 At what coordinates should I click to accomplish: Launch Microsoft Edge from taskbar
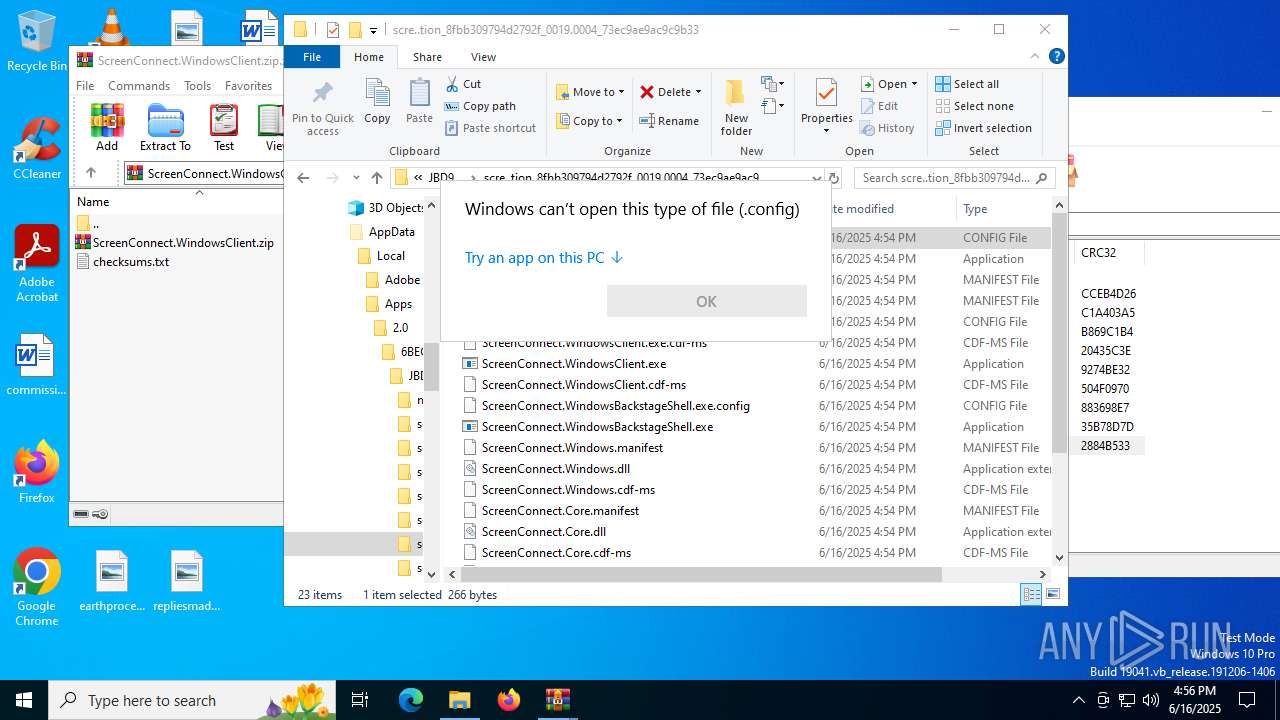click(411, 700)
